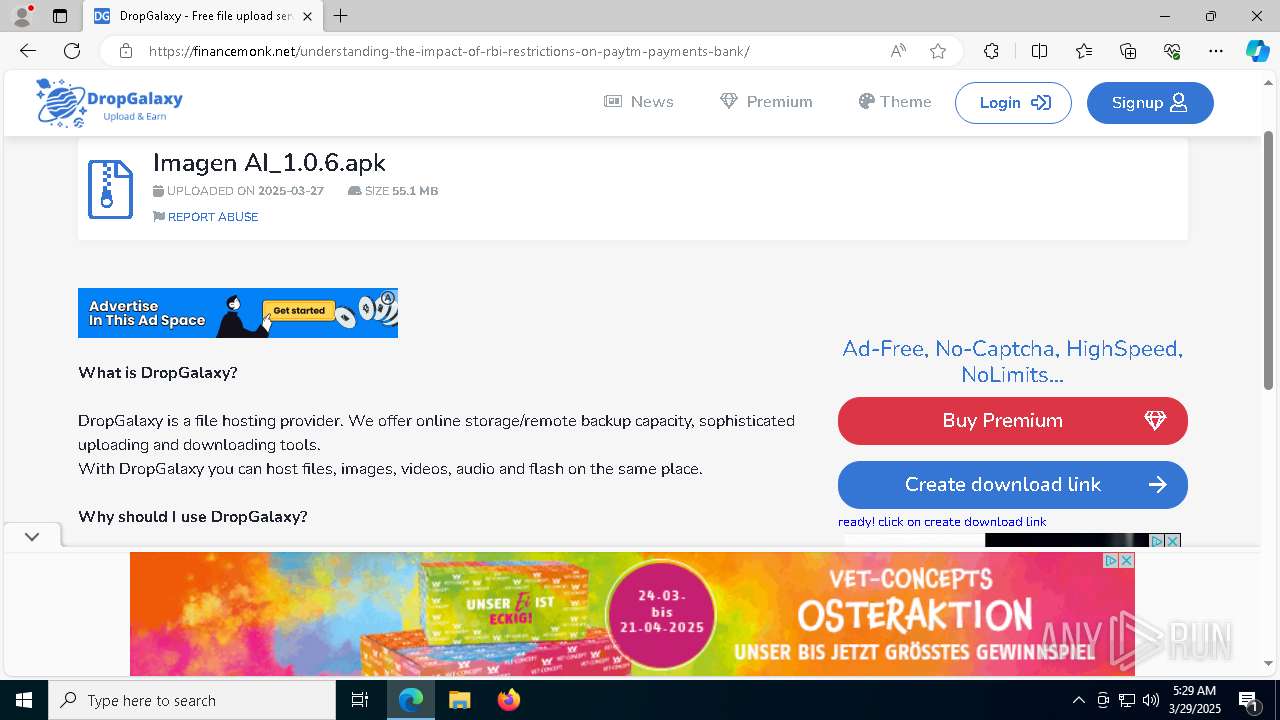
Task: Click scrollbar down arrow
Action: (x=1268, y=663)
